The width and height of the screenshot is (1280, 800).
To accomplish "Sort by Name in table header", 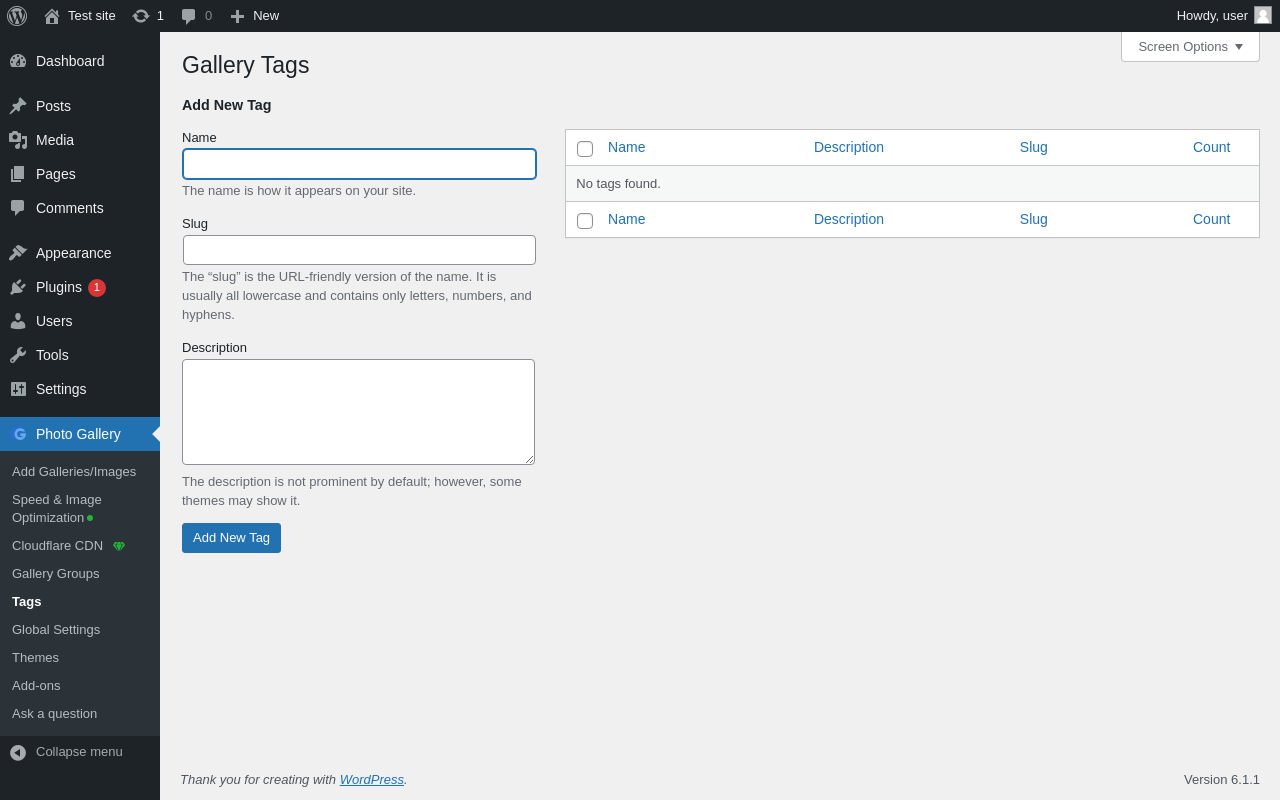I will 627,147.
